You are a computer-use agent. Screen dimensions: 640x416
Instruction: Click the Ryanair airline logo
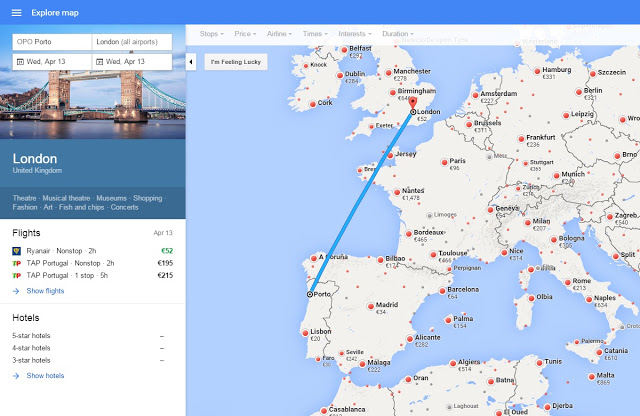coord(16,251)
